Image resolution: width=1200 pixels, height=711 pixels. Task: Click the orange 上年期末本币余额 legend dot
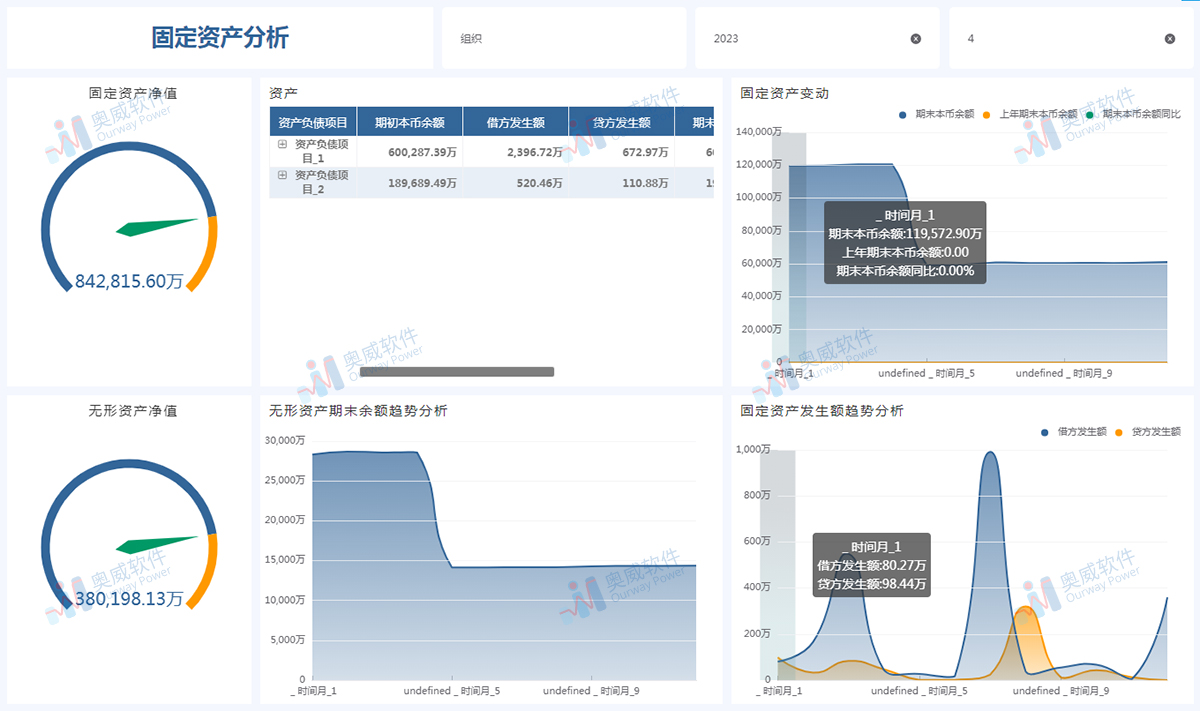(x=986, y=112)
